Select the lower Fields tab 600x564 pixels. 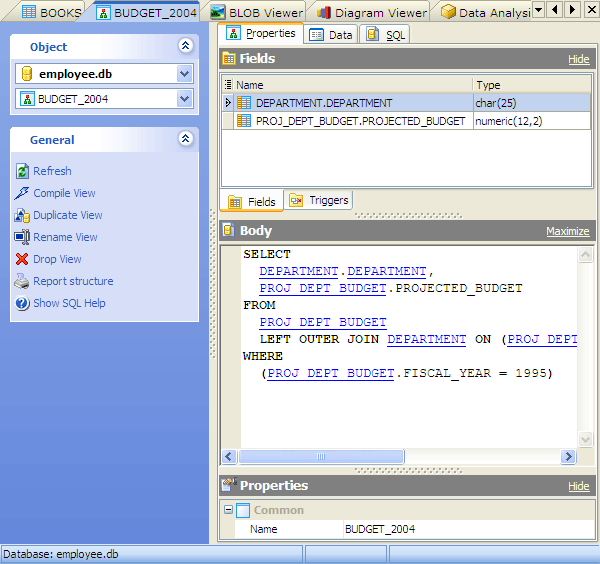click(252, 201)
